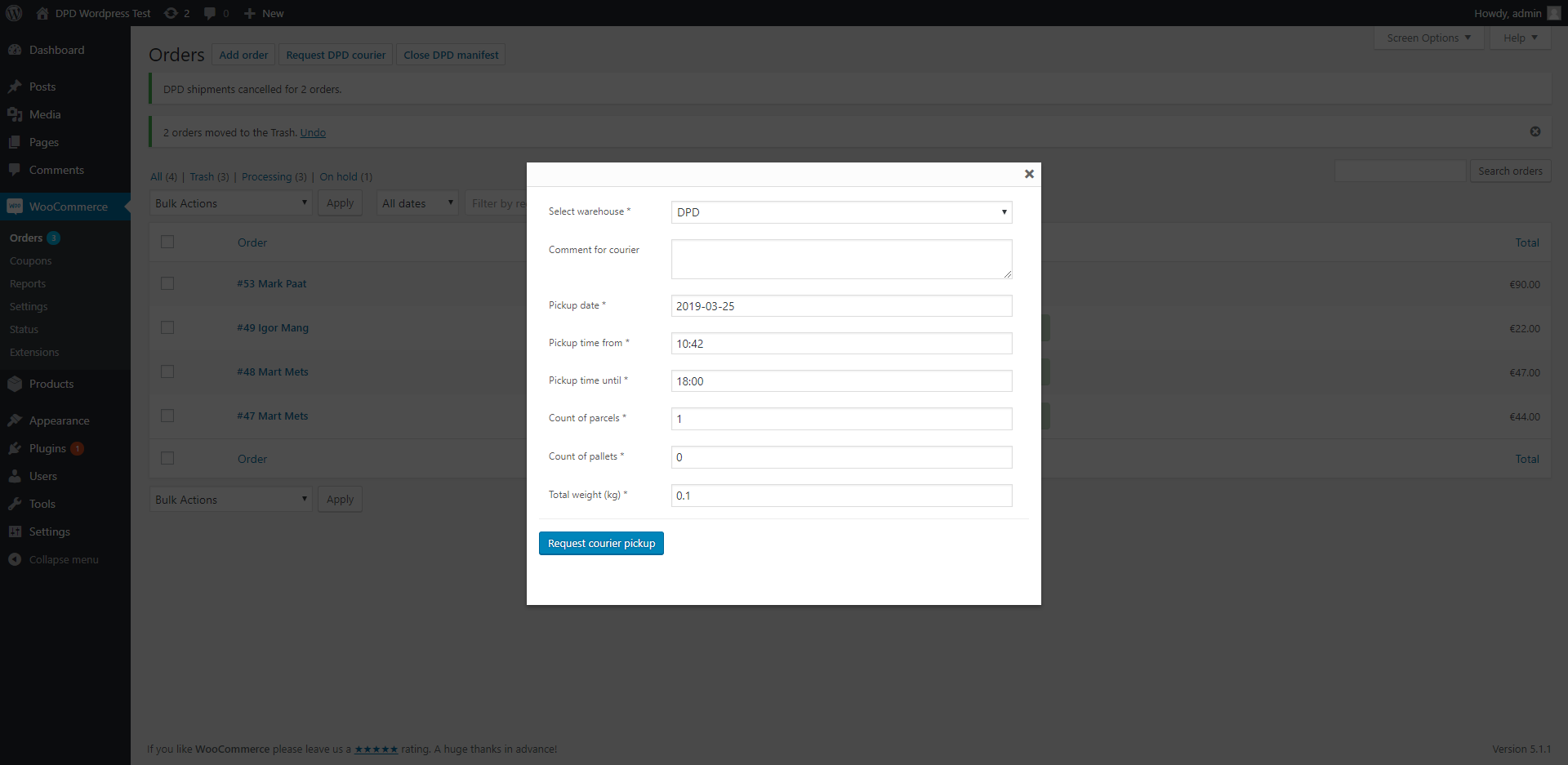1568x765 pixels.
Task: Click the Settings sliders icon in sidebar
Action: pos(15,531)
